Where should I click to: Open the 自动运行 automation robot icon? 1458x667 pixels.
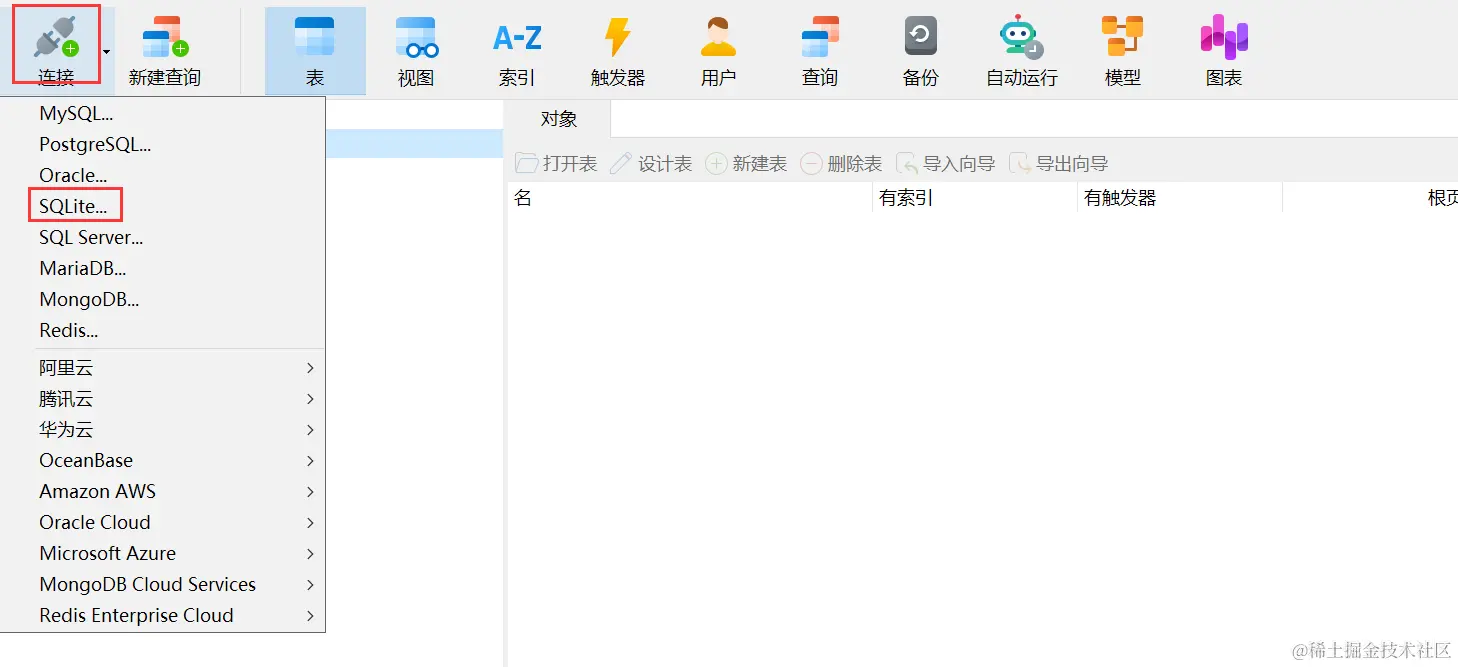1021,38
